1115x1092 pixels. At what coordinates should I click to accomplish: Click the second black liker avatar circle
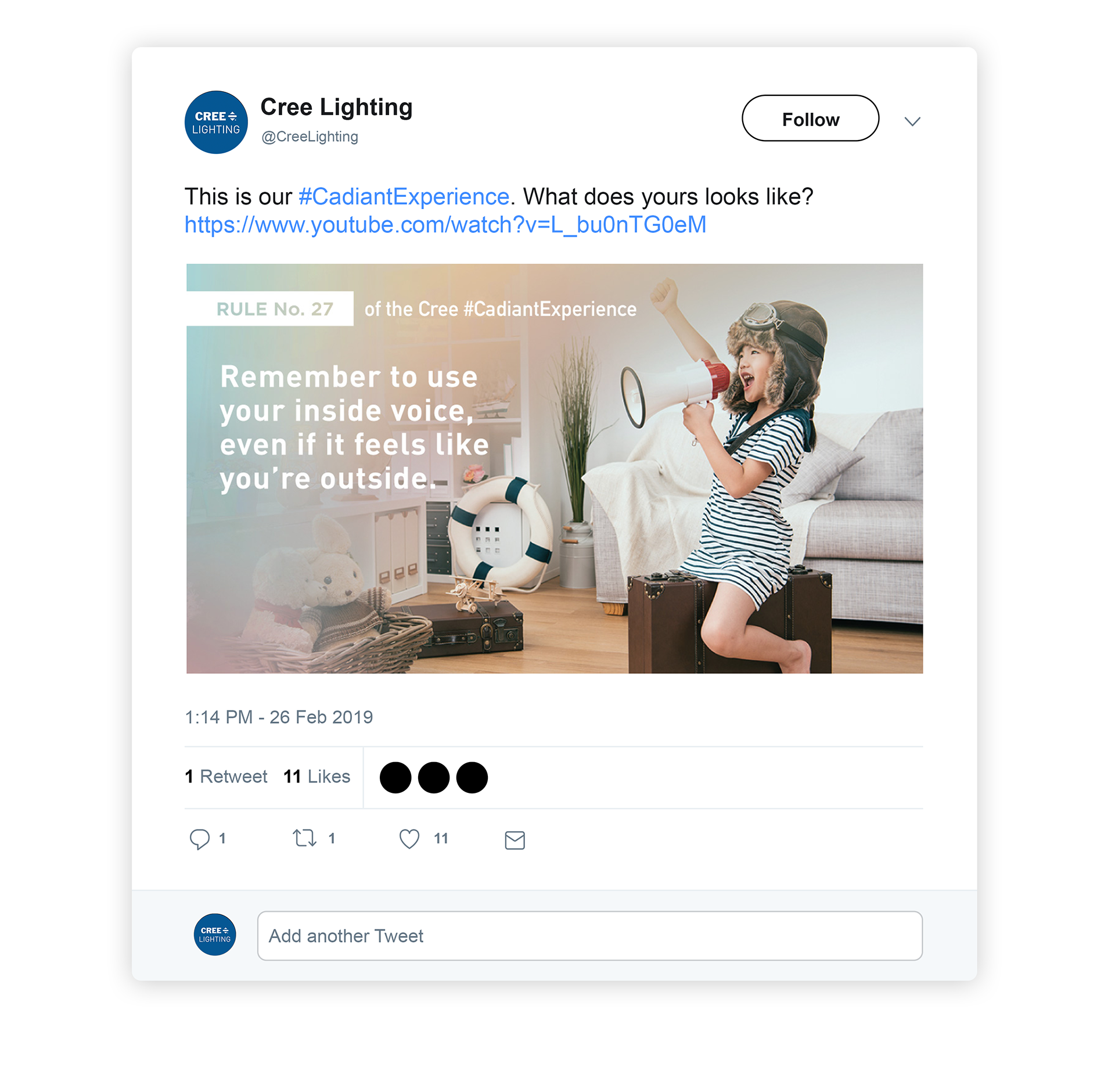[434, 777]
